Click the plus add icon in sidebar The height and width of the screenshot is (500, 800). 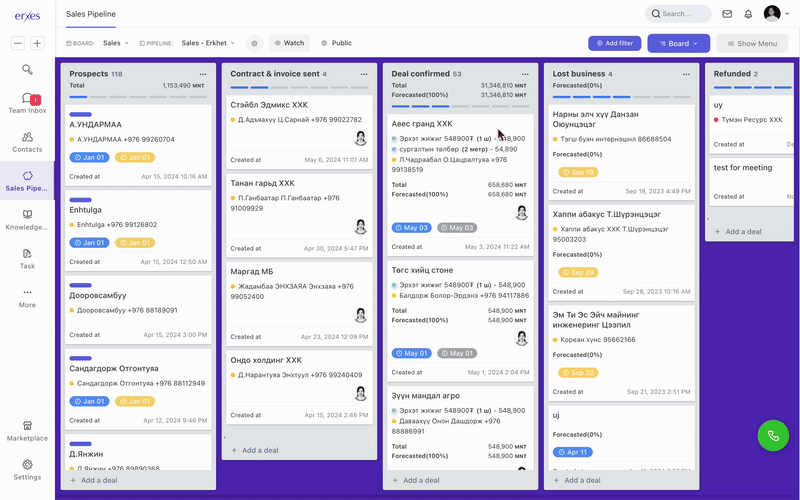[37, 43]
